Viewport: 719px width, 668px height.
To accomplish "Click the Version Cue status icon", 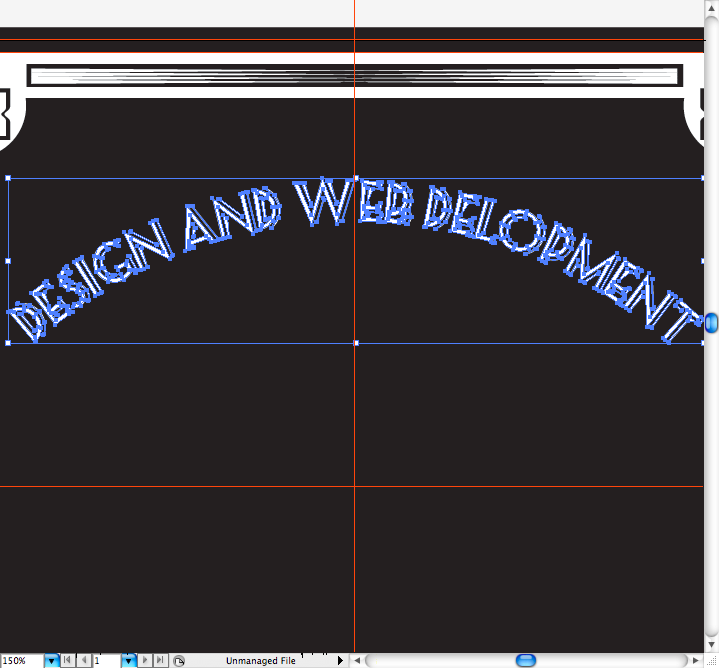I will click(179, 661).
